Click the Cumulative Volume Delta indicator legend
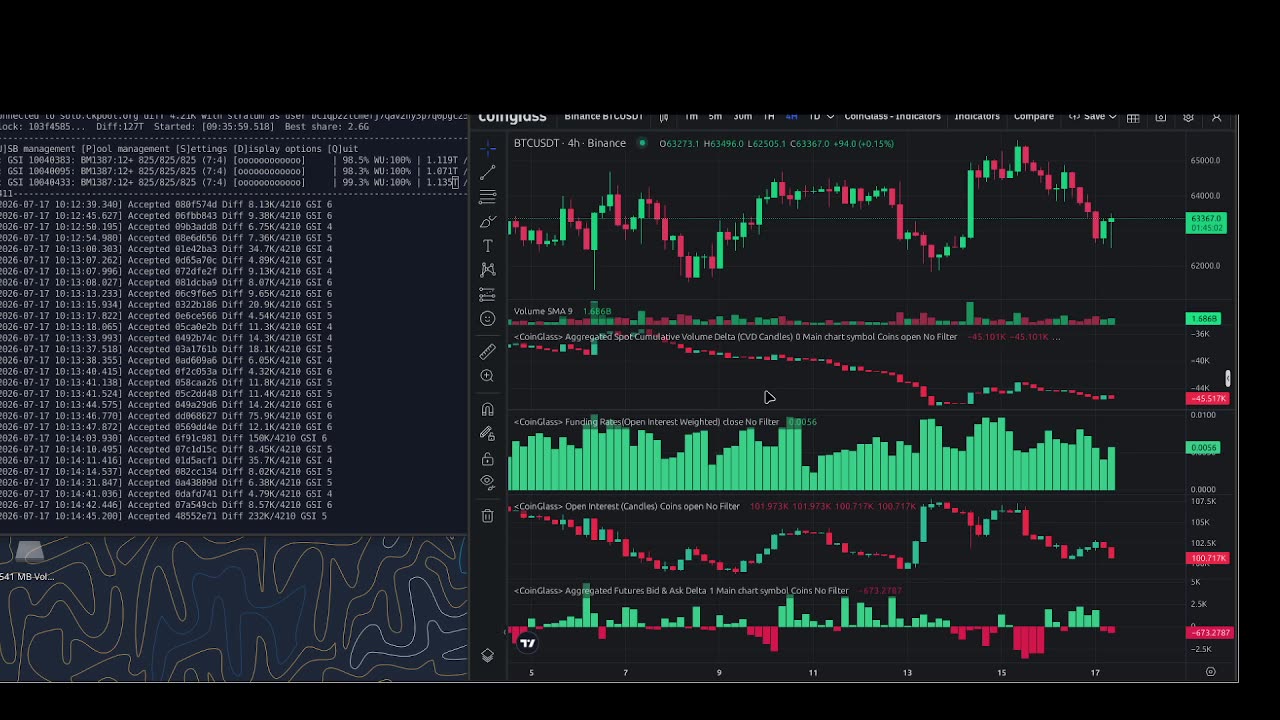 [x=735, y=337]
